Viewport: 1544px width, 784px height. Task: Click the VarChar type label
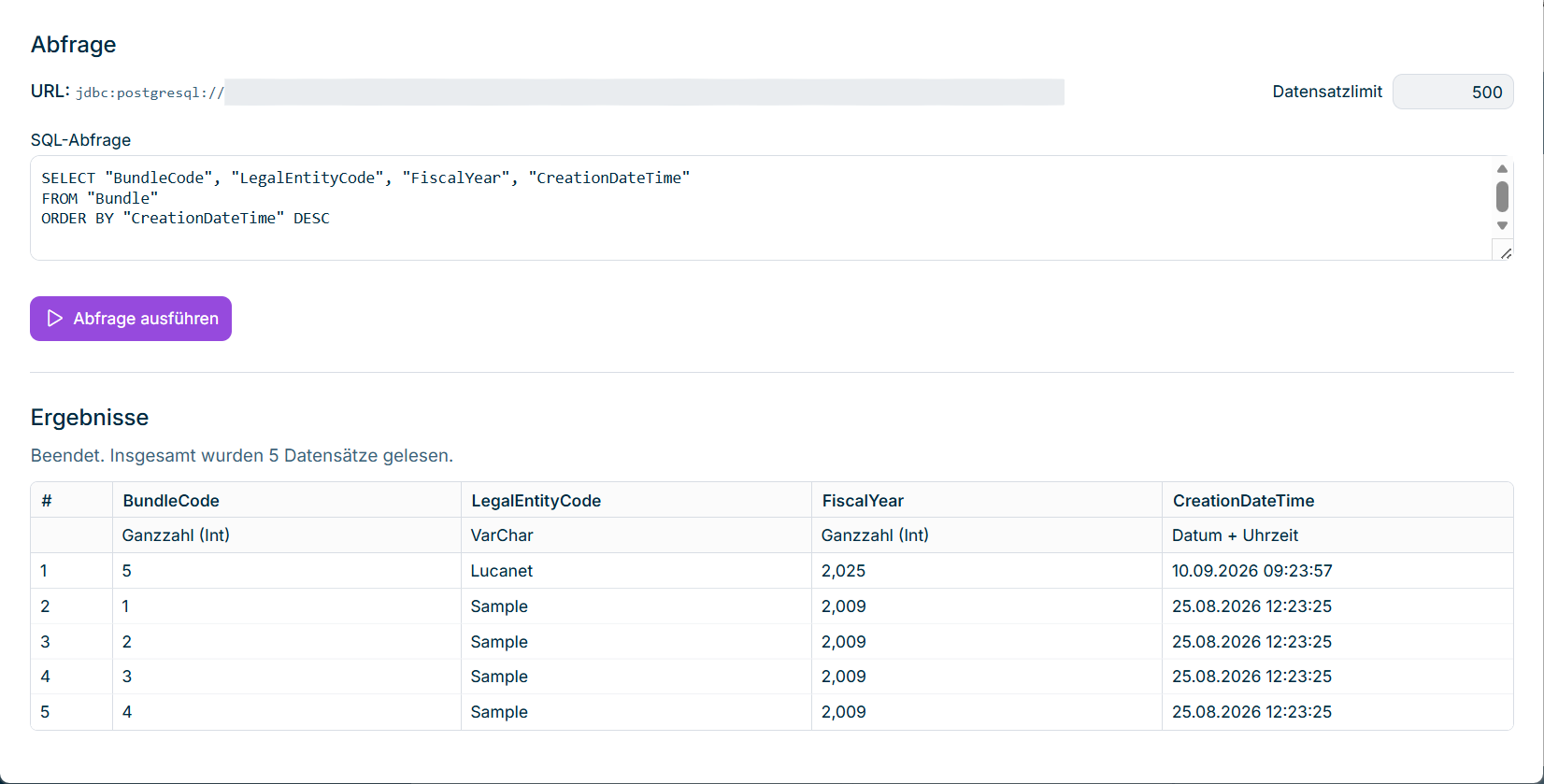tap(502, 535)
